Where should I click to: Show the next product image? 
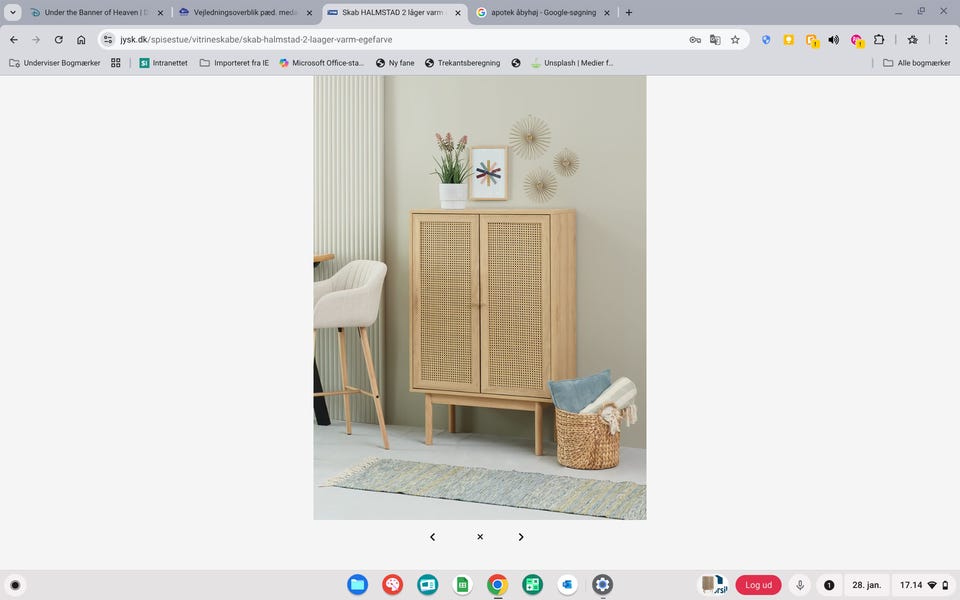pos(521,537)
